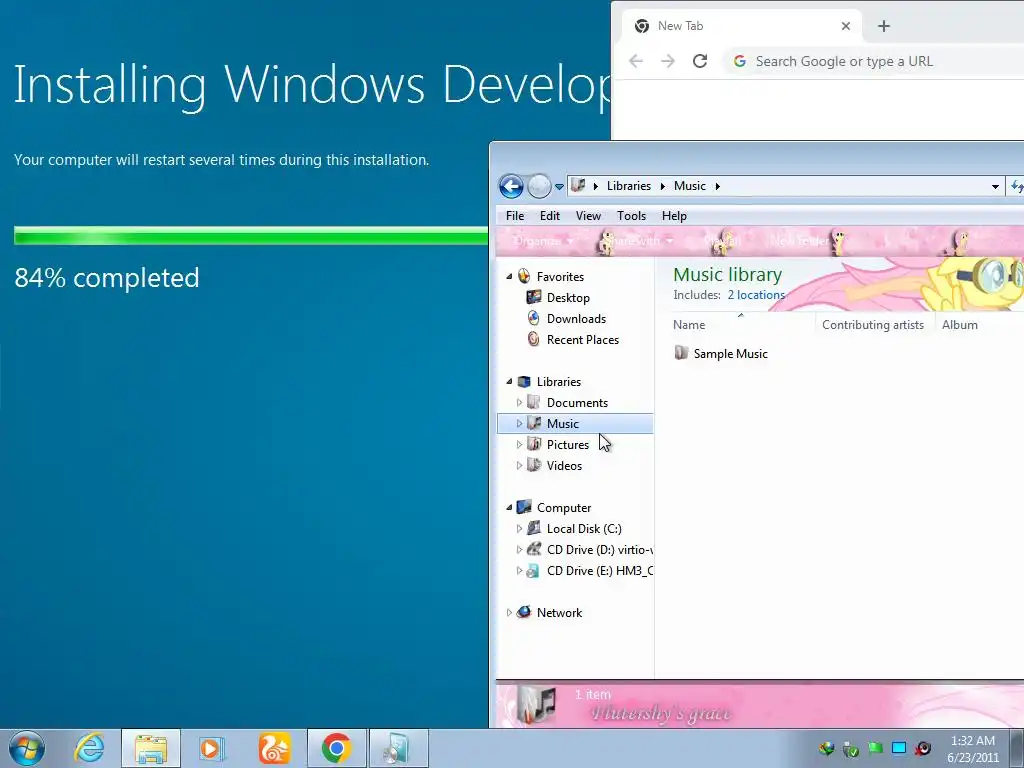Image resolution: width=1024 pixels, height=768 pixels.
Task: Expand the Music library node
Action: coord(520,423)
